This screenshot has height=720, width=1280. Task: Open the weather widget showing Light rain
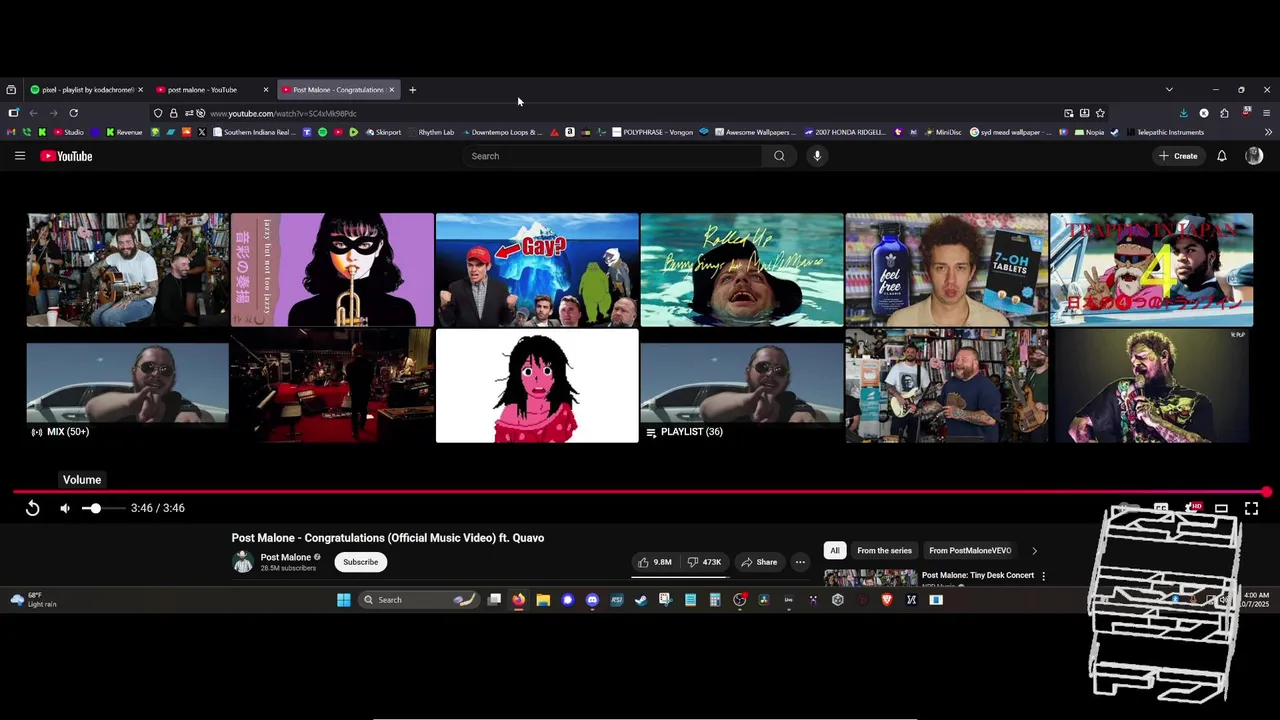34,600
